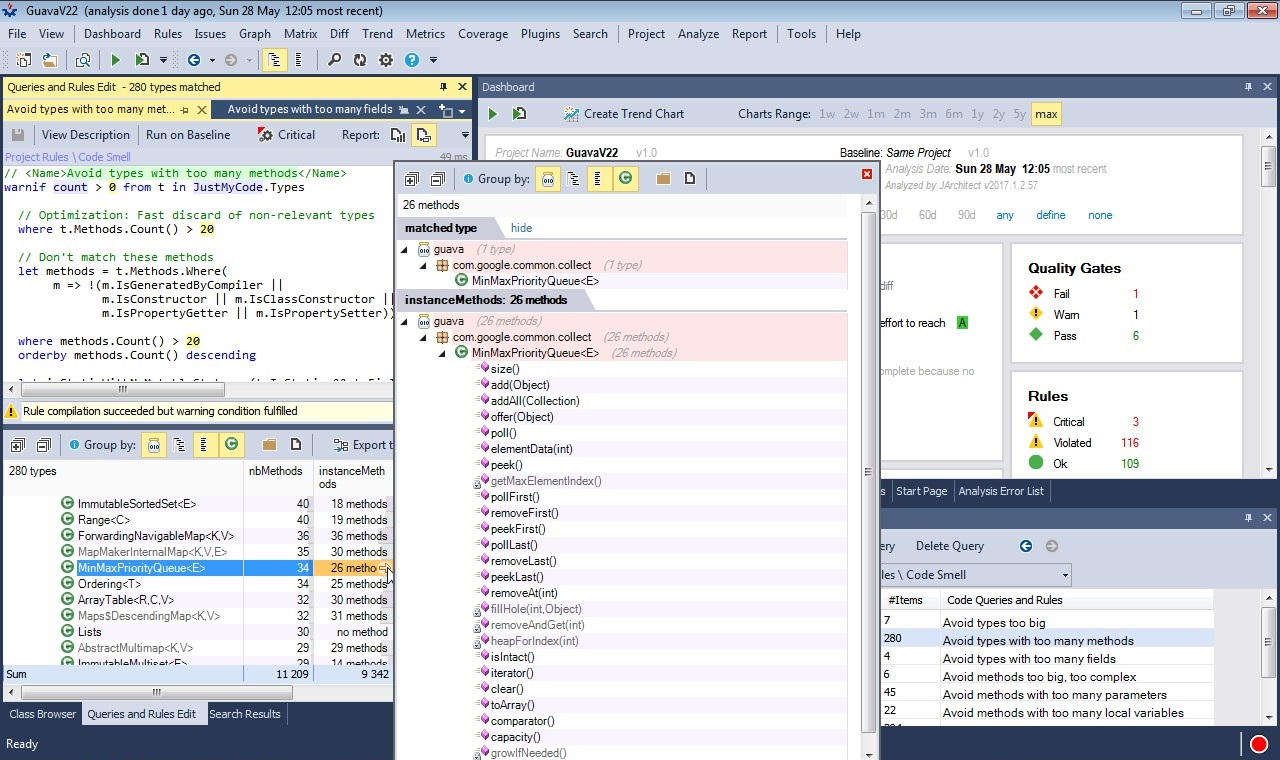This screenshot has width=1280, height=760.
Task: Open the Analyze menu
Action: [x=698, y=34]
